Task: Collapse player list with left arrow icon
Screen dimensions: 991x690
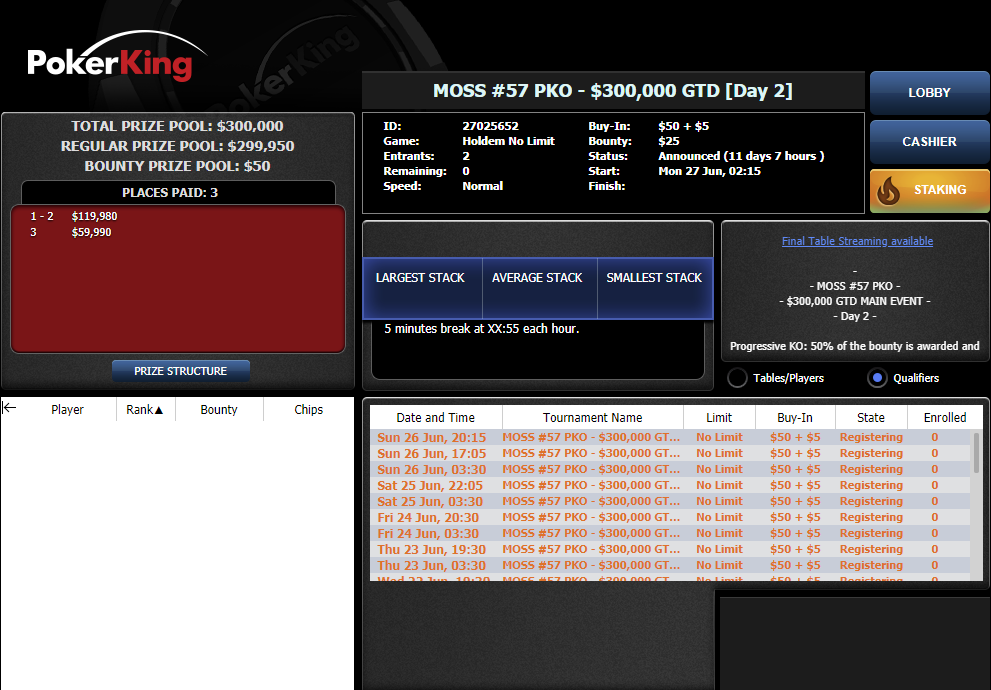Action: (9, 408)
